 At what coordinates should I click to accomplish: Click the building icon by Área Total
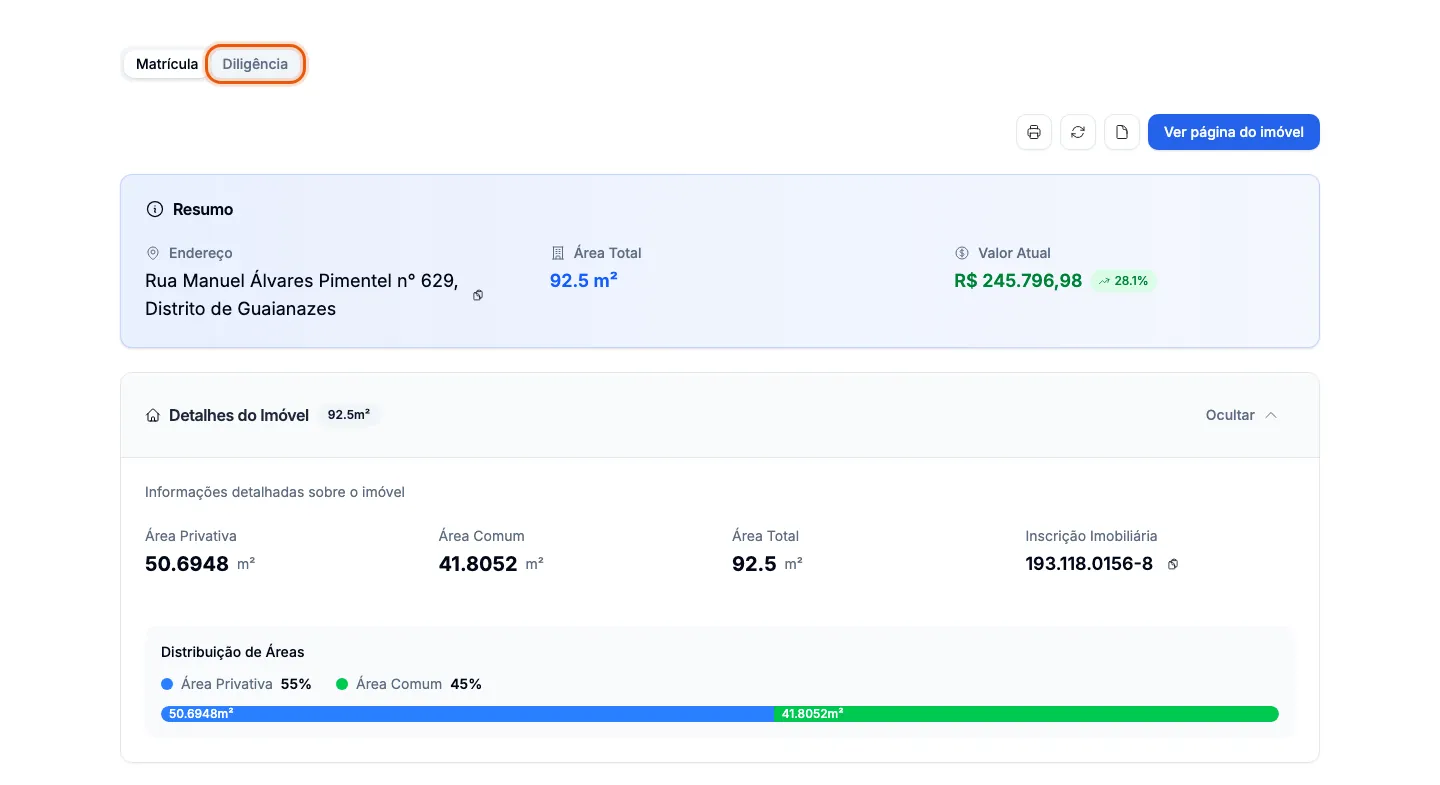pos(558,253)
